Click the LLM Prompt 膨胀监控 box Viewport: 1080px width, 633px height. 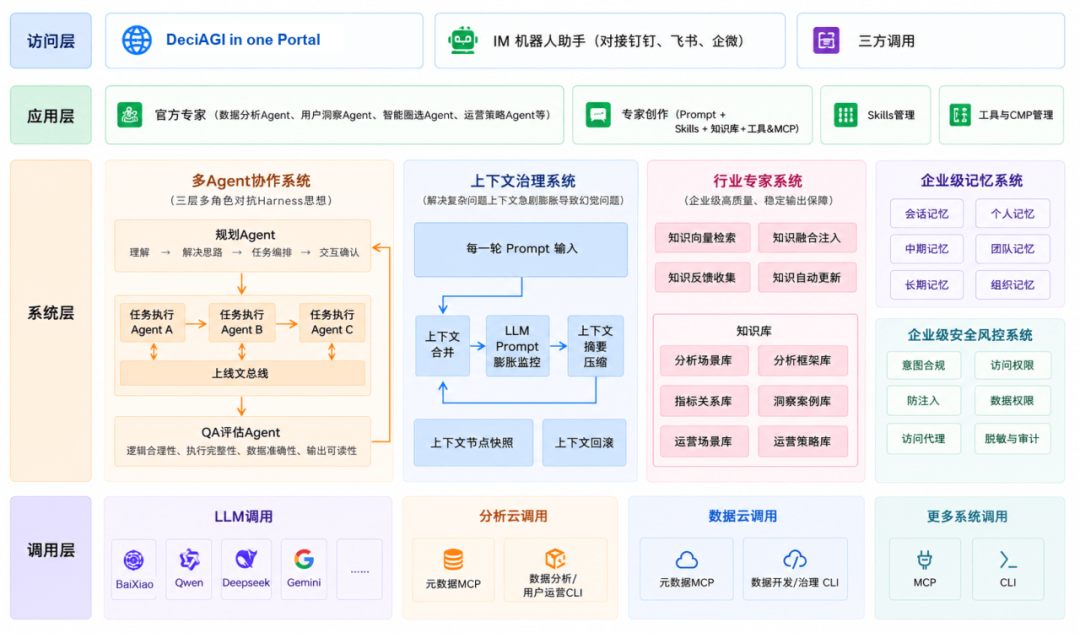coord(517,346)
